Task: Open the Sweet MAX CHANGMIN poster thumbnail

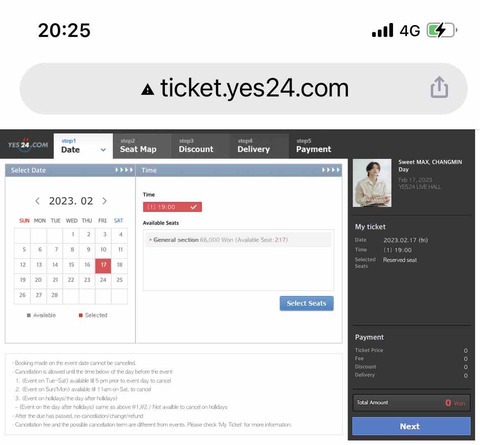Action: [372, 183]
